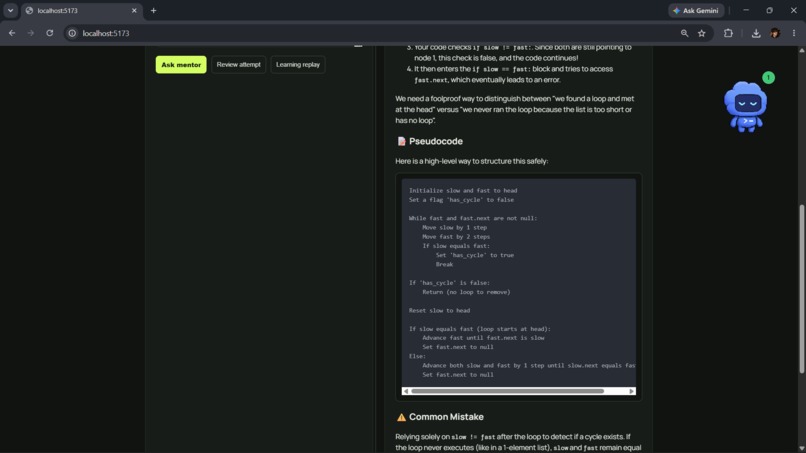Screen dimensions: 806x453
Task: Click 'While fast and fast.next are not null' line
Action: pos(473,218)
